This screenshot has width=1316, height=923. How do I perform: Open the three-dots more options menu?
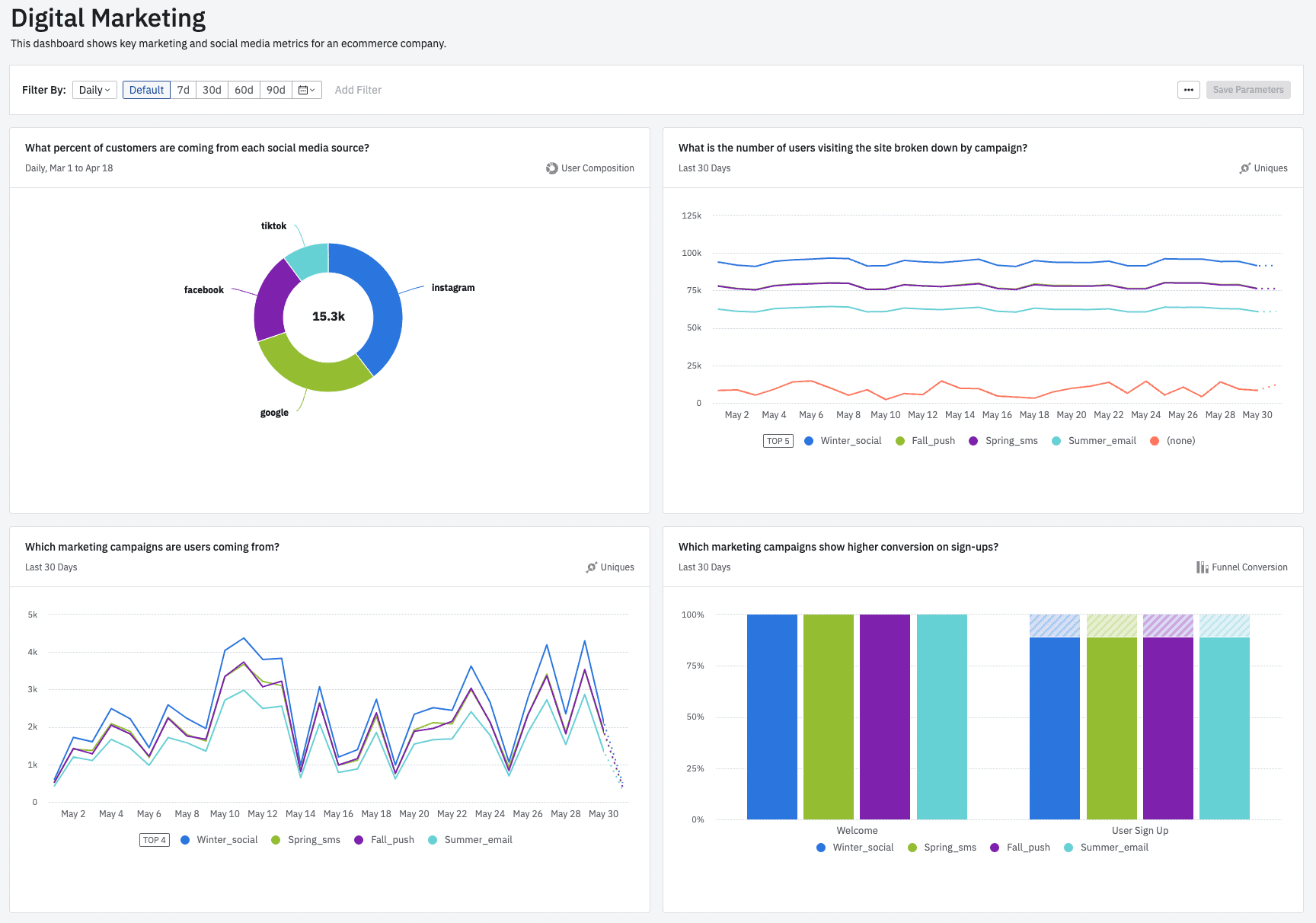(x=1188, y=90)
